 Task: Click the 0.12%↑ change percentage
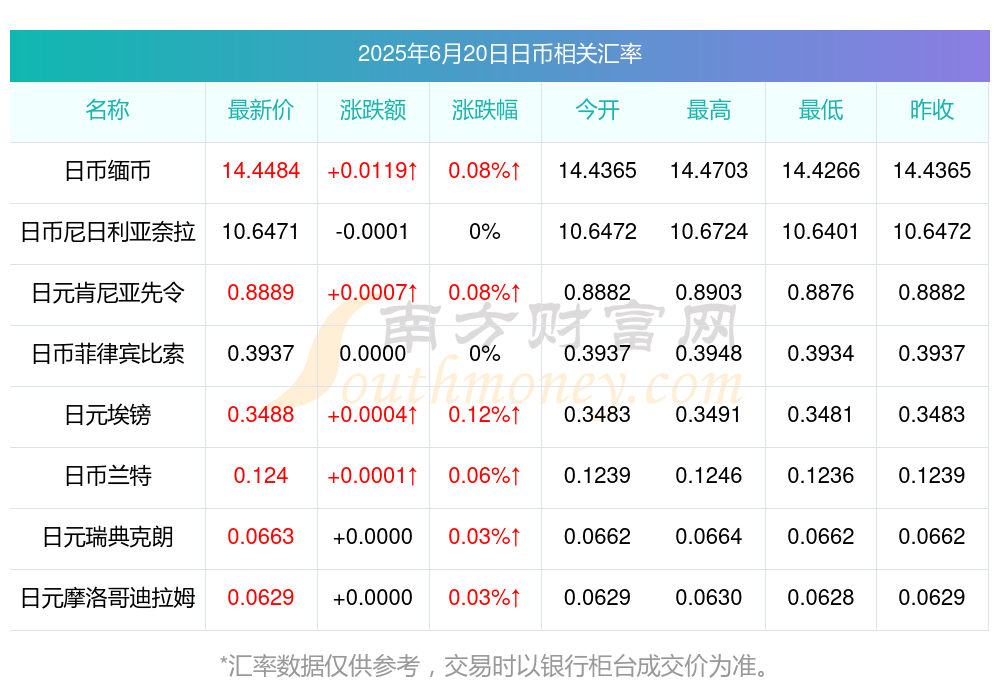485,414
